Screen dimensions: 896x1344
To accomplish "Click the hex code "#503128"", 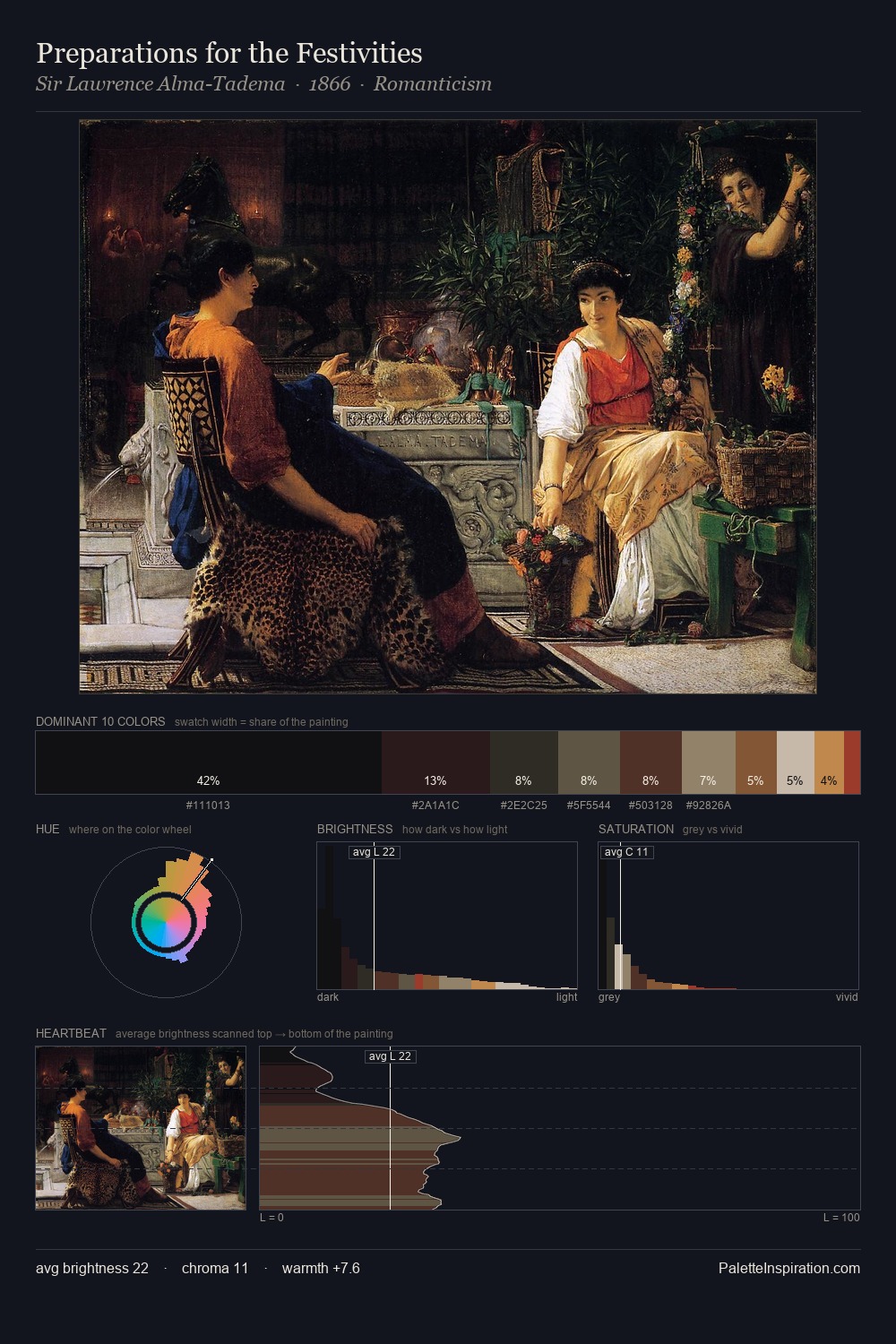I will [x=650, y=806].
